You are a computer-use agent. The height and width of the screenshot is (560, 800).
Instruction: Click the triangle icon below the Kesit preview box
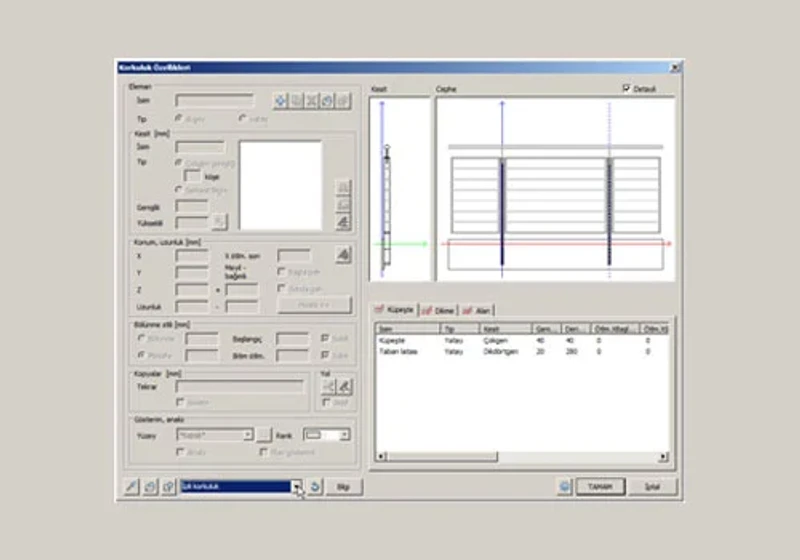click(343, 221)
